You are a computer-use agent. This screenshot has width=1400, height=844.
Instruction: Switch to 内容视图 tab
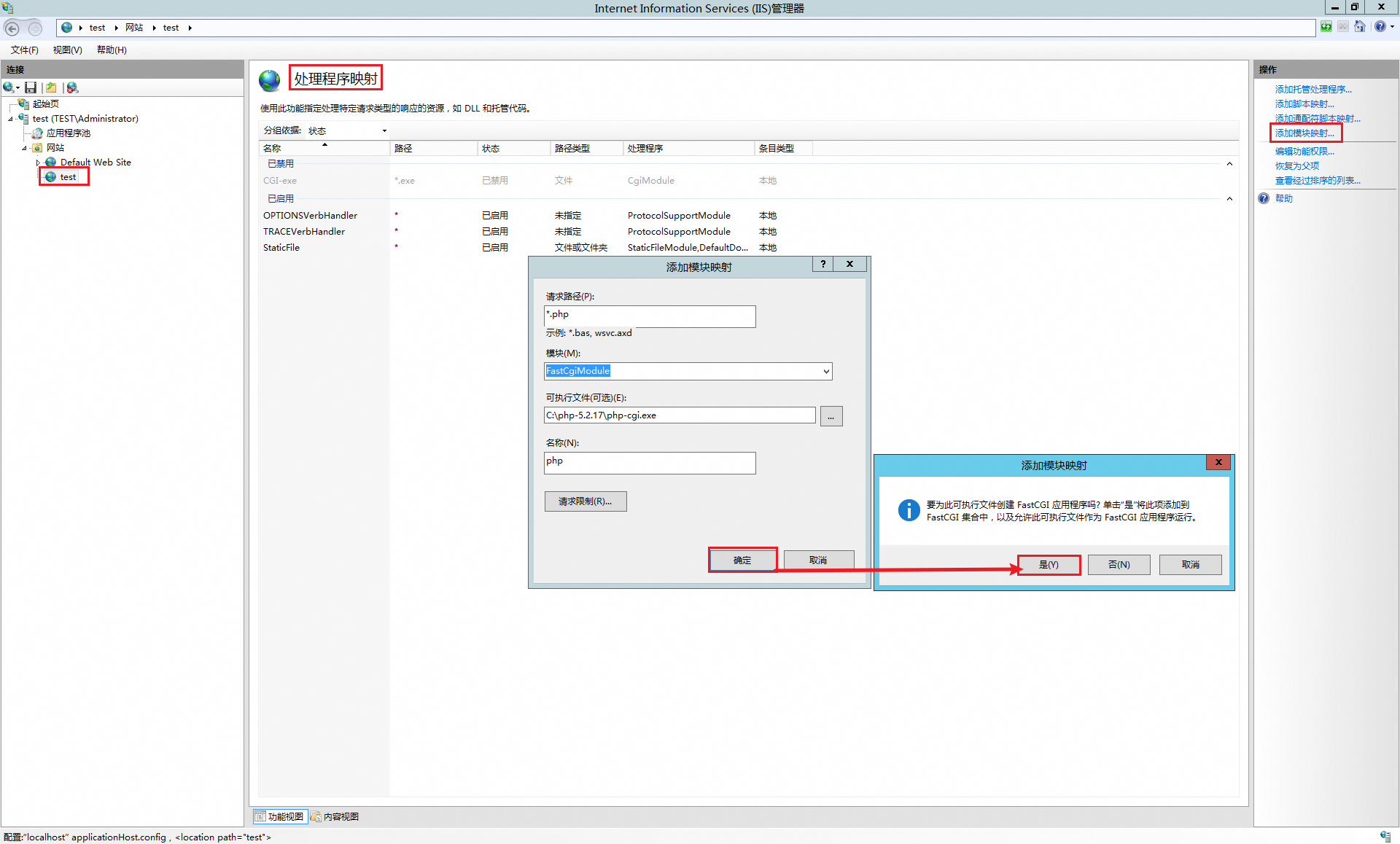[335, 817]
